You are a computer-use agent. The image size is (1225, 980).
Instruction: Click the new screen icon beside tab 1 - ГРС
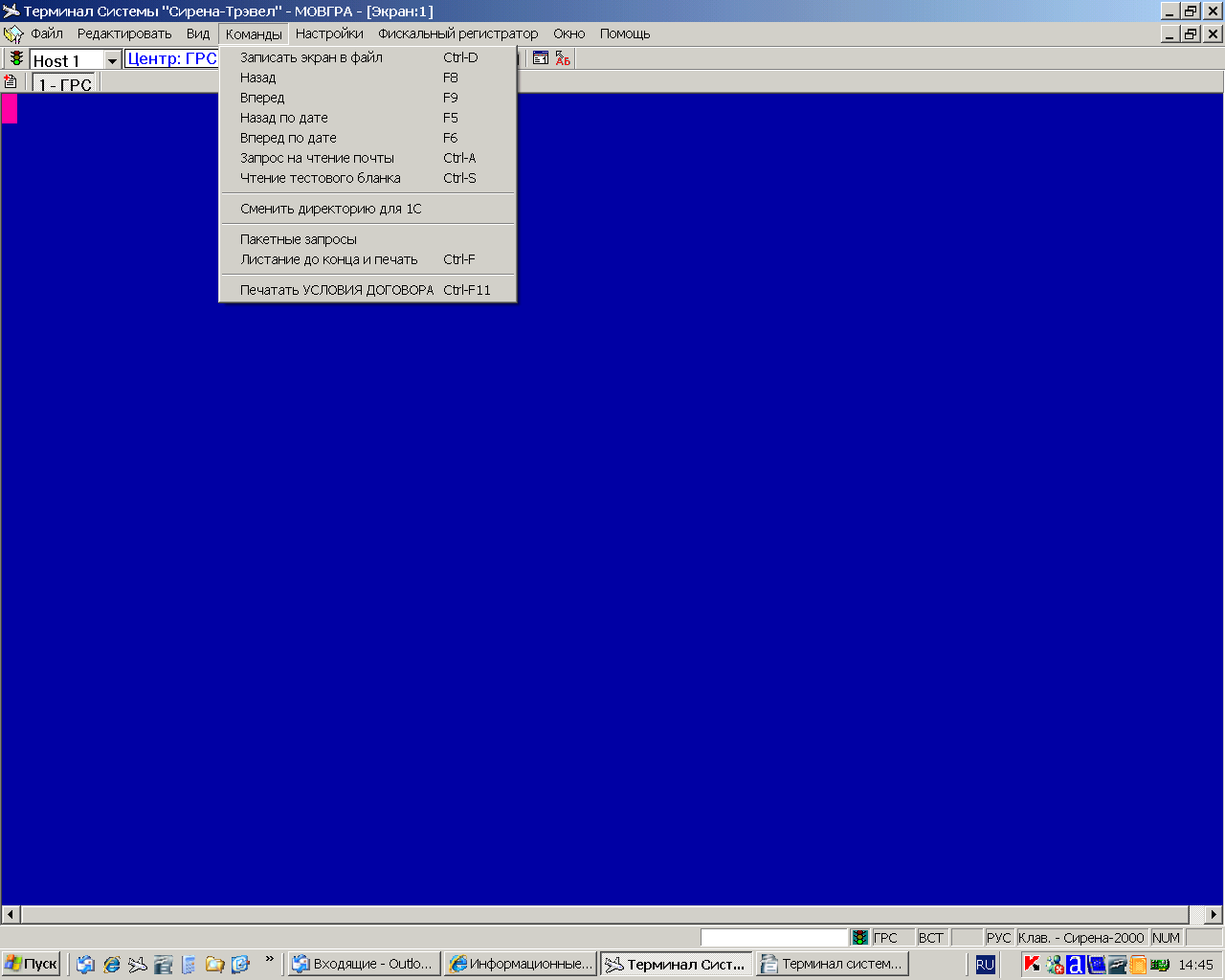click(x=11, y=82)
